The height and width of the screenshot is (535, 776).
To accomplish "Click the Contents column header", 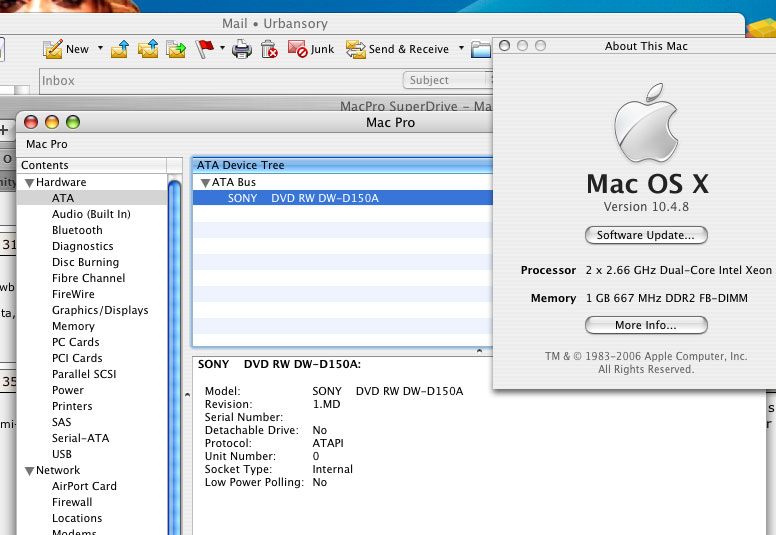I will [x=92, y=165].
